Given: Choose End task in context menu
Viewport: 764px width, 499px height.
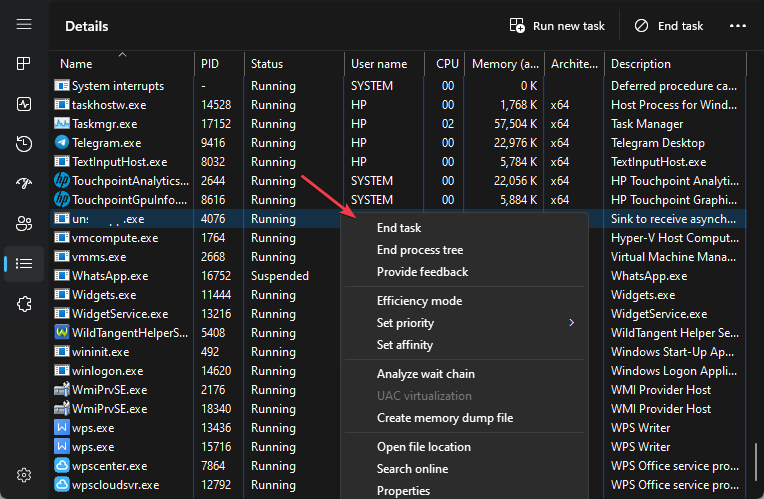Looking at the screenshot, I should click(x=399, y=228).
